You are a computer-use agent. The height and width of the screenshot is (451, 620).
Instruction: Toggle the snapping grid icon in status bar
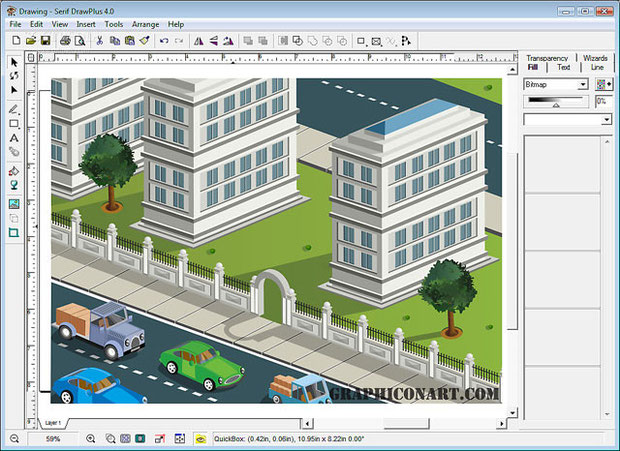[x=125, y=438]
